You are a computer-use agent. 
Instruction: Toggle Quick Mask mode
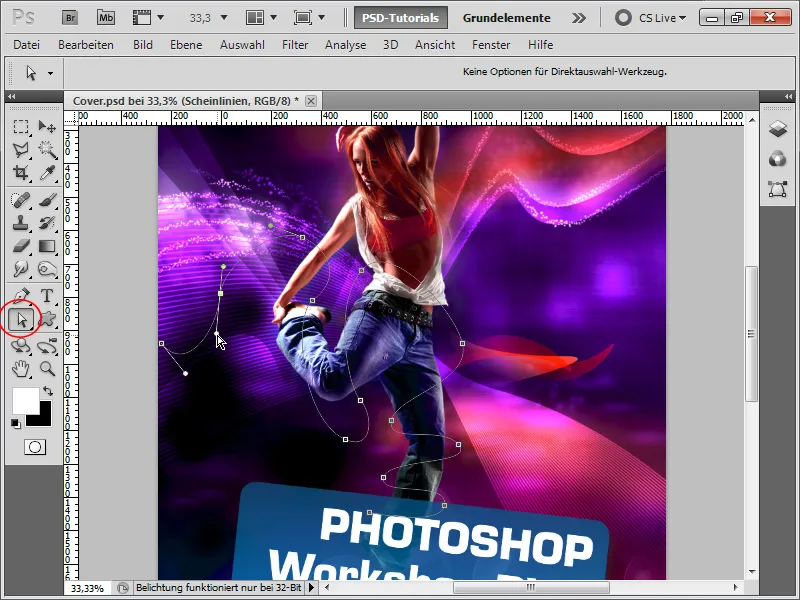pos(35,447)
